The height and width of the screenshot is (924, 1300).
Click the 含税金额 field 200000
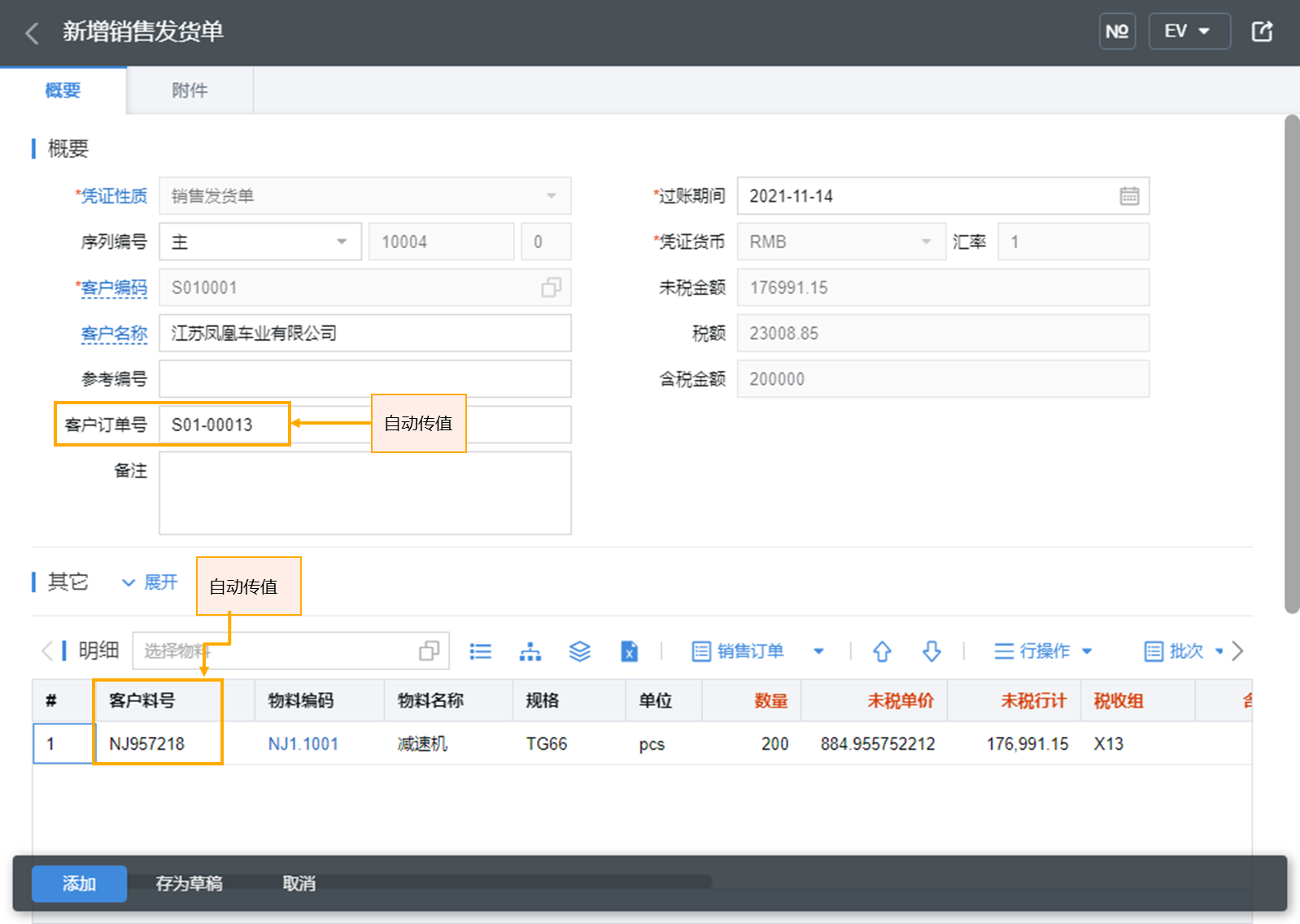pyautogui.click(x=943, y=379)
